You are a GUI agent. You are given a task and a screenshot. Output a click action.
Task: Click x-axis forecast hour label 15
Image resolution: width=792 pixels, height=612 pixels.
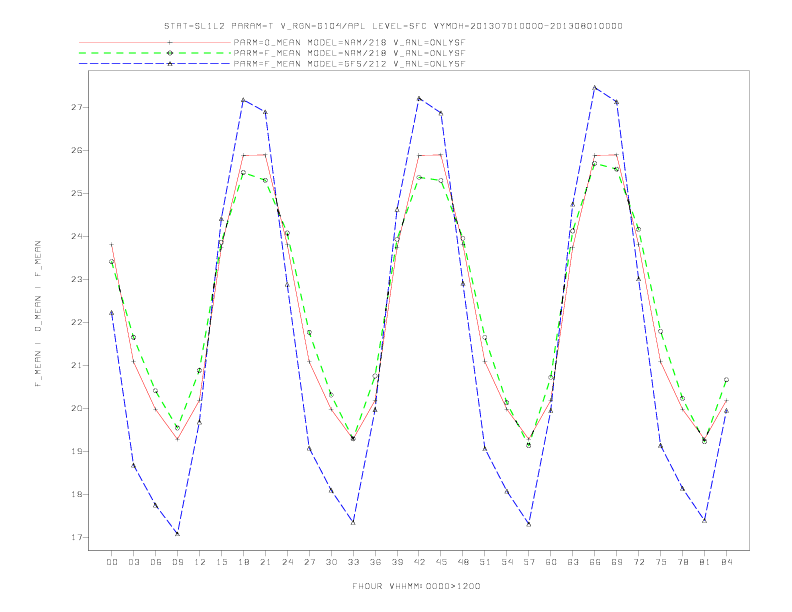click(x=222, y=562)
